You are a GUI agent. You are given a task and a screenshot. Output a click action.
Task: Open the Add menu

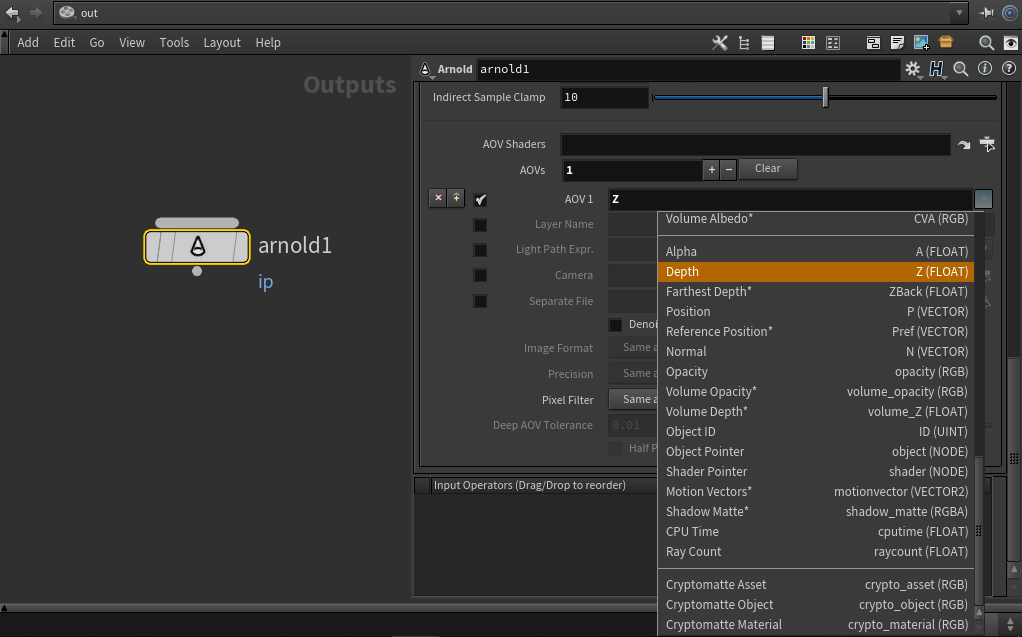28,42
